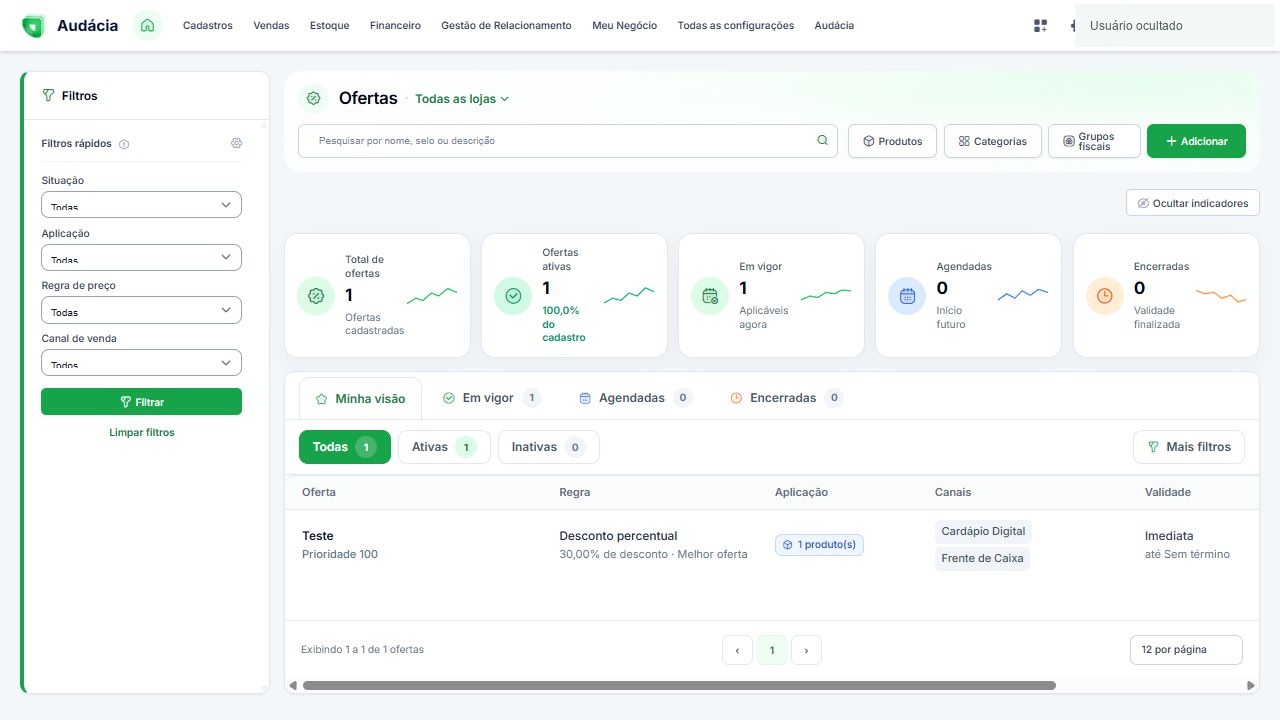Click the Filtrar button
Screen dimensions: 1280x720
[141, 402]
